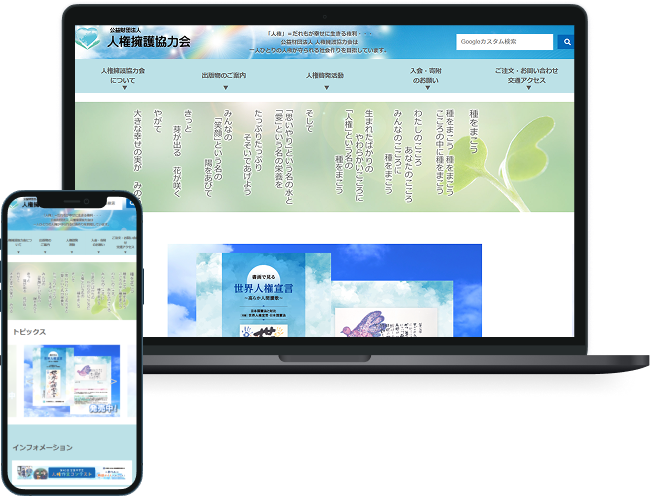Open the 入会・寄附のお願い menu
Viewport: 650px width, 496px height.
click(427, 75)
